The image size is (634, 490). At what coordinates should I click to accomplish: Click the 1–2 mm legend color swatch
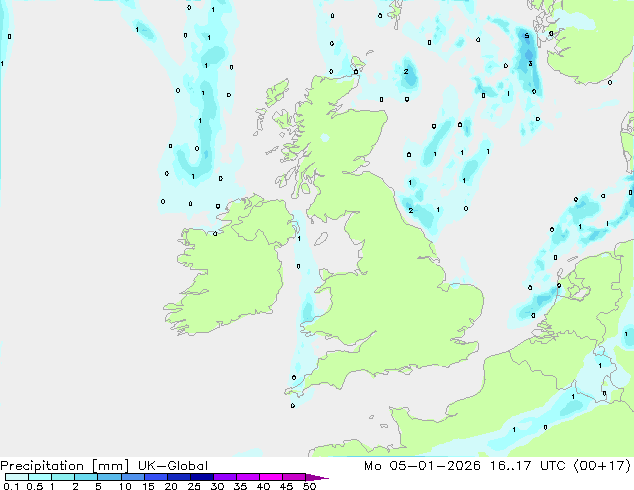pyautogui.click(x=63, y=477)
